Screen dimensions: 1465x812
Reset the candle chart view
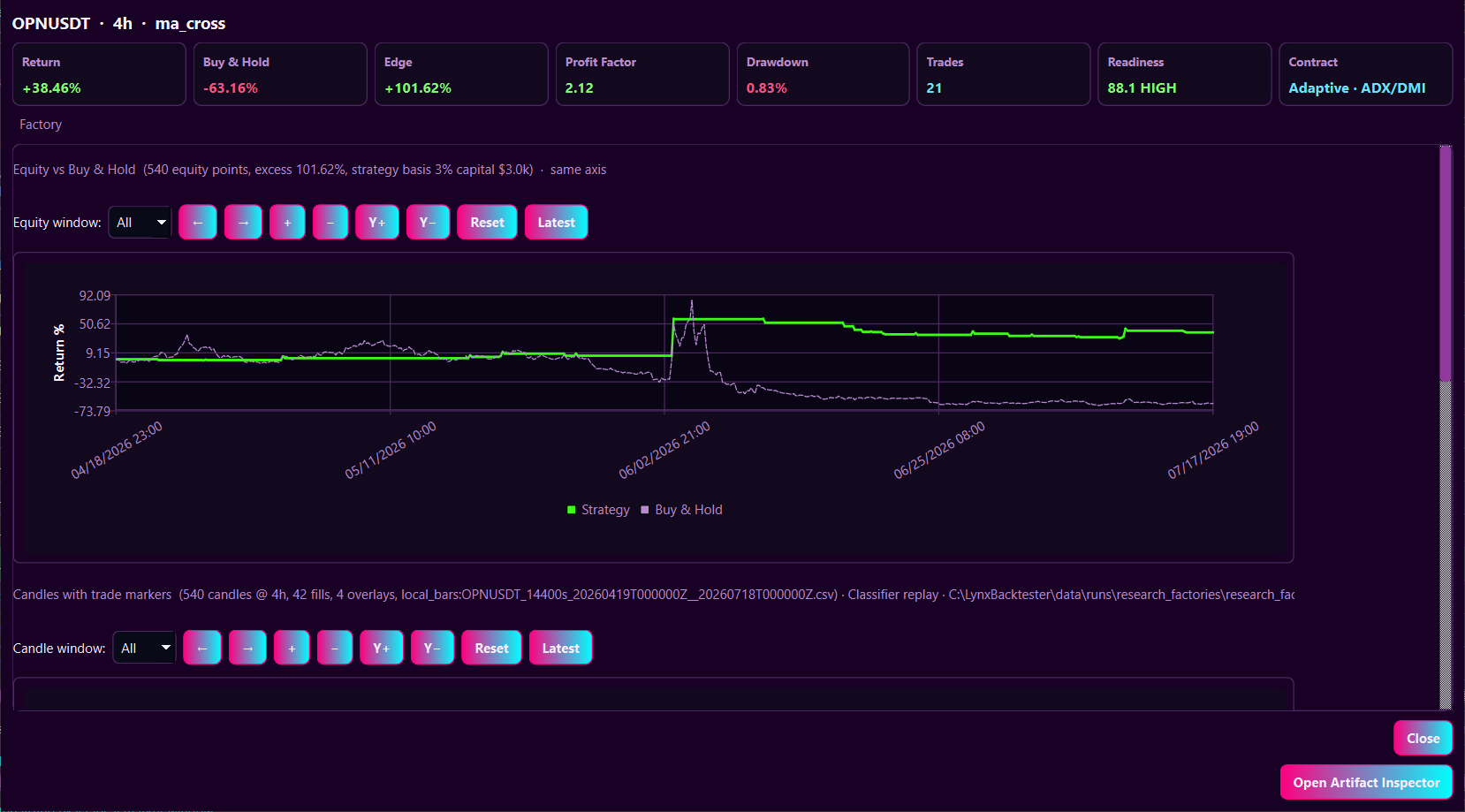pos(491,649)
